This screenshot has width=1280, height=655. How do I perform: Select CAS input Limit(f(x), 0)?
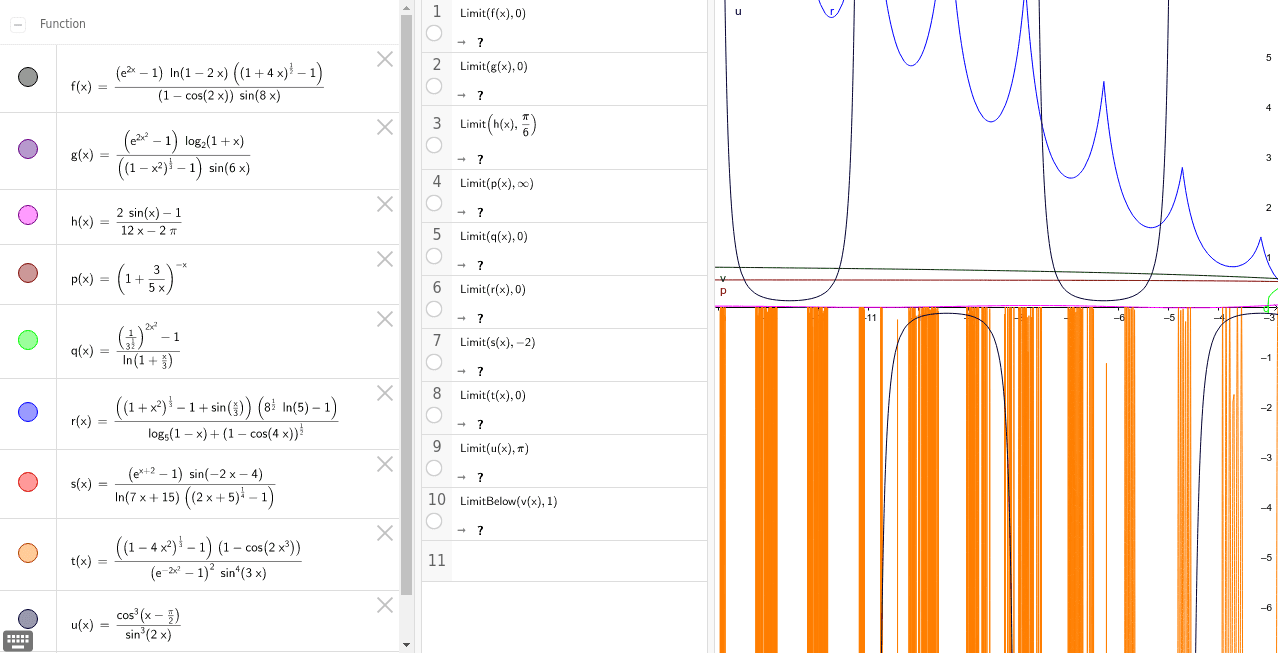tap(493, 13)
